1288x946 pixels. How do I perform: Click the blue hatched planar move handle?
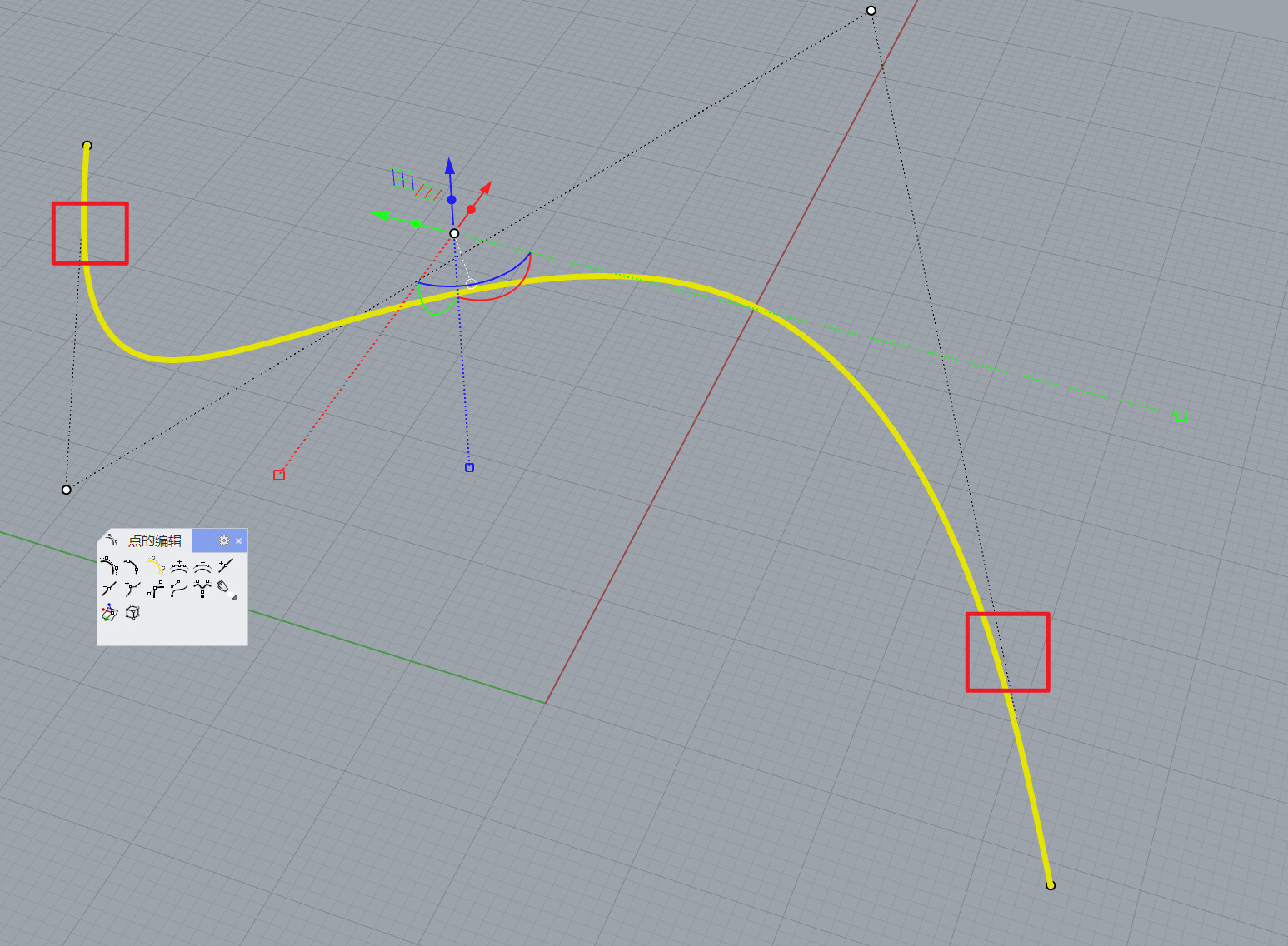click(402, 179)
